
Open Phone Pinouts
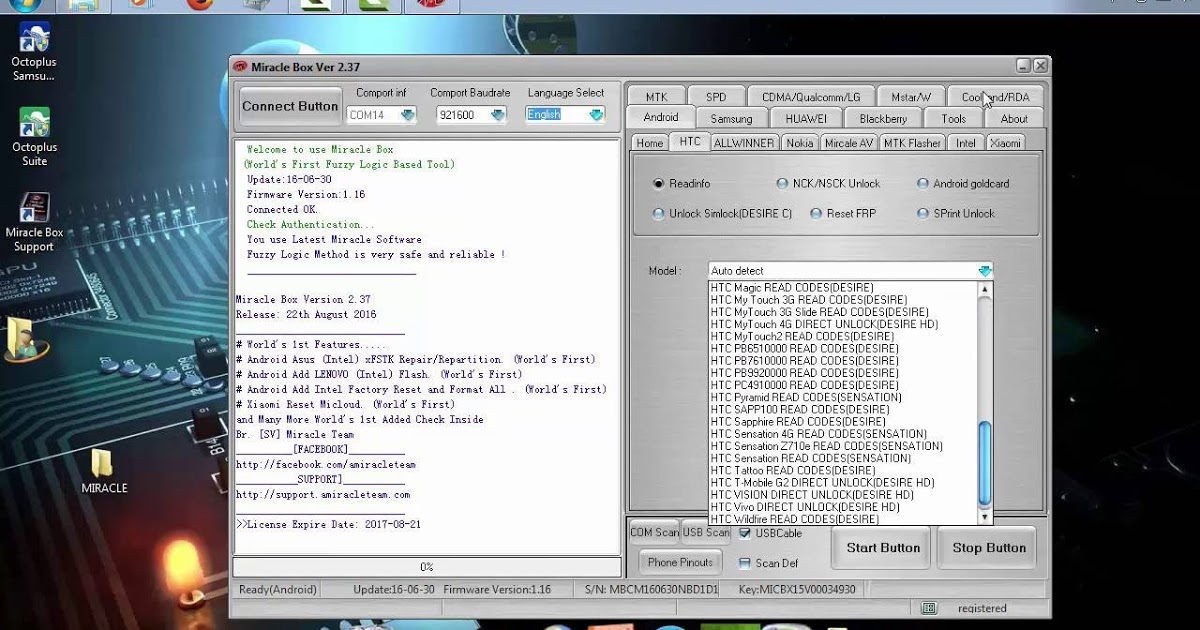click(680, 563)
